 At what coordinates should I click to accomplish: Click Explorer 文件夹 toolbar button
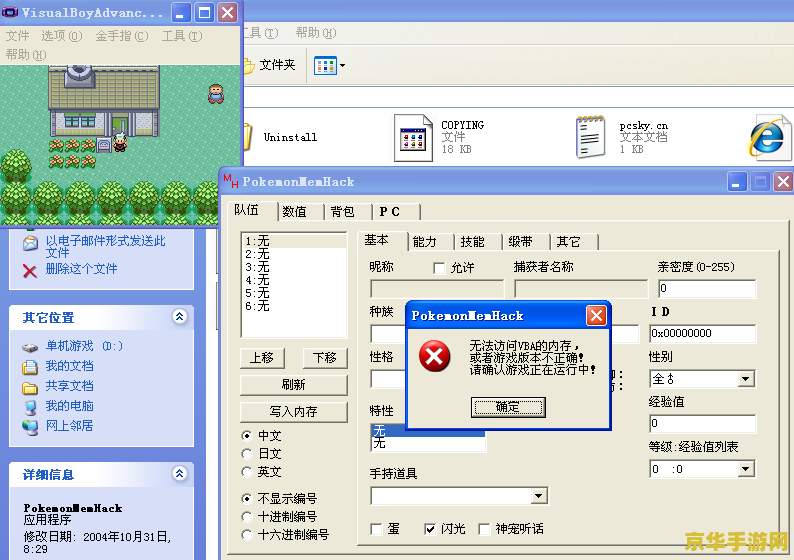click(270, 65)
